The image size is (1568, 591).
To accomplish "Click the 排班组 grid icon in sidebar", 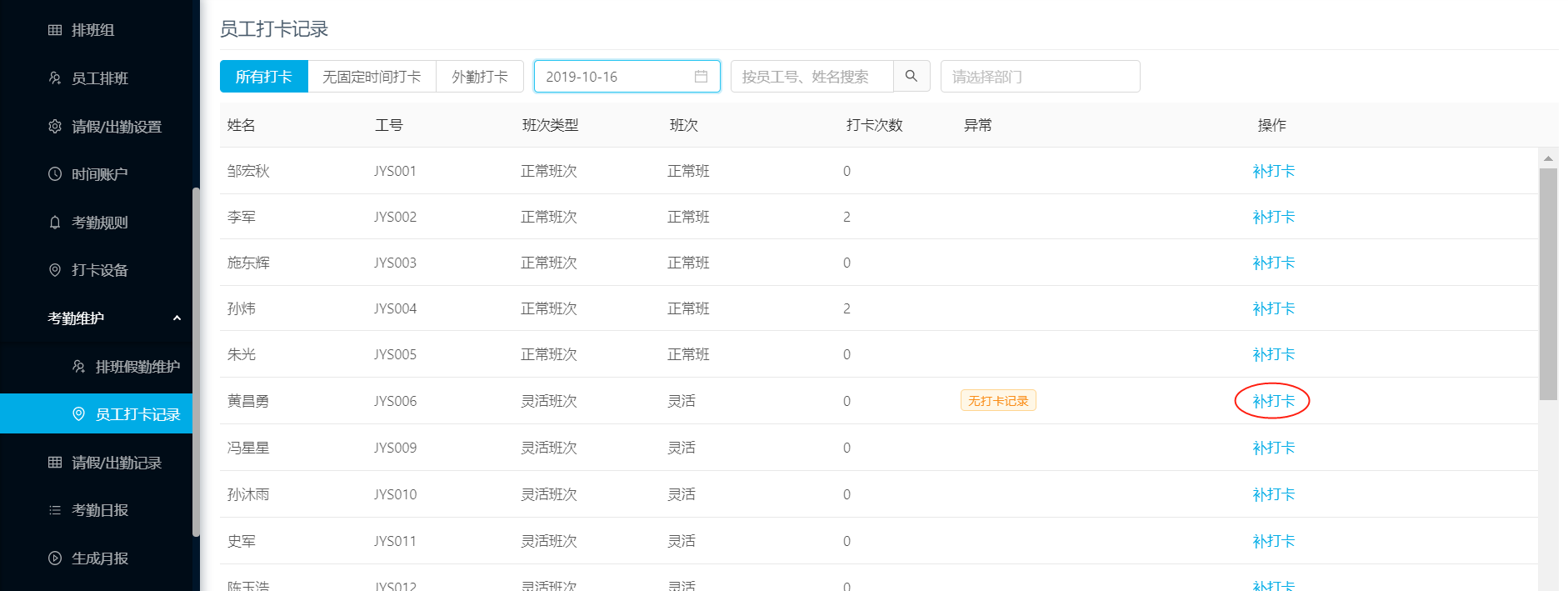I will click(55, 30).
